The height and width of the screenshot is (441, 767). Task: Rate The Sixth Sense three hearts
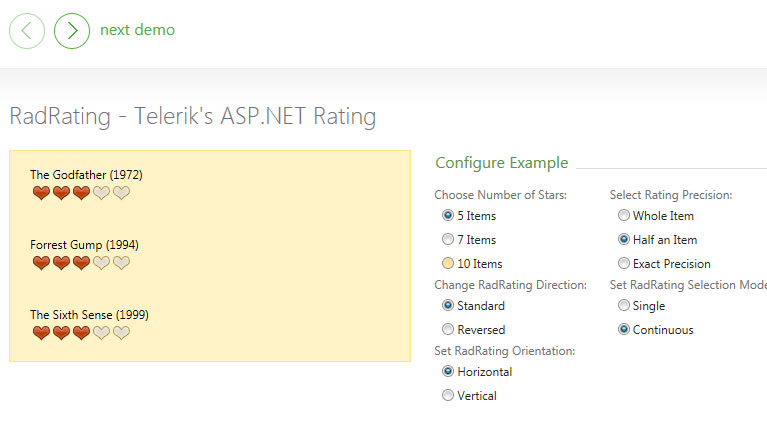[x=81, y=333]
